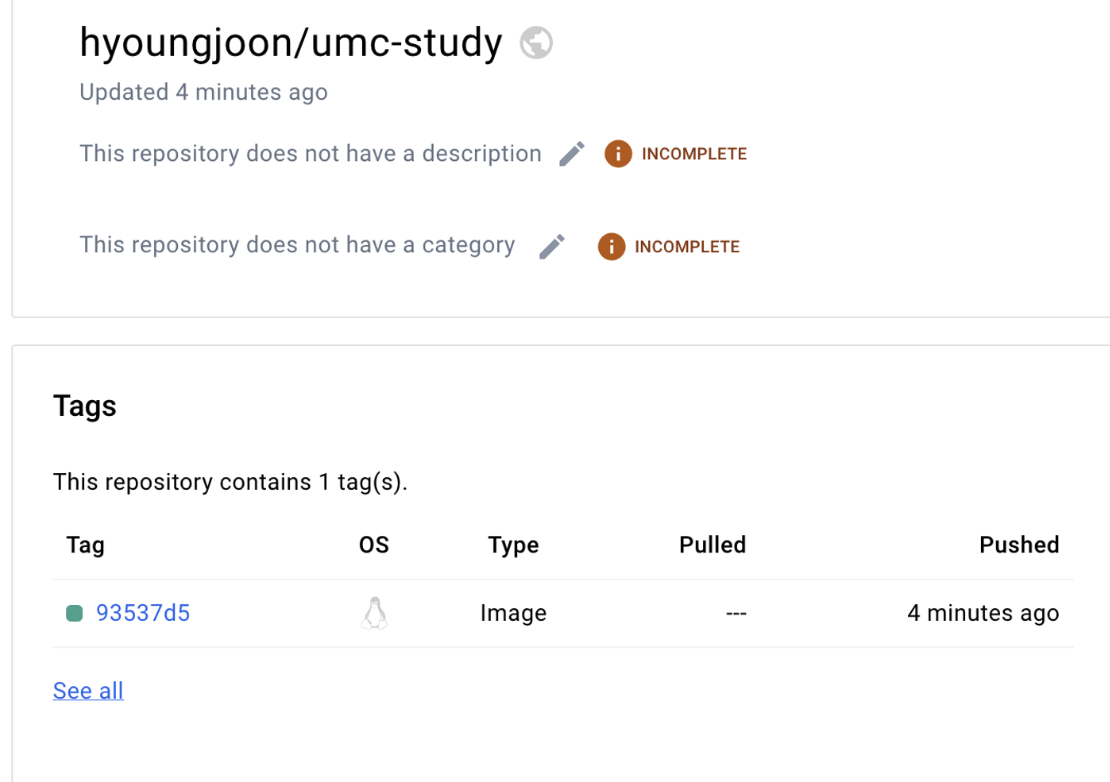Click the INCOMPLETE label next to description
1110x782 pixels.
tap(694, 154)
